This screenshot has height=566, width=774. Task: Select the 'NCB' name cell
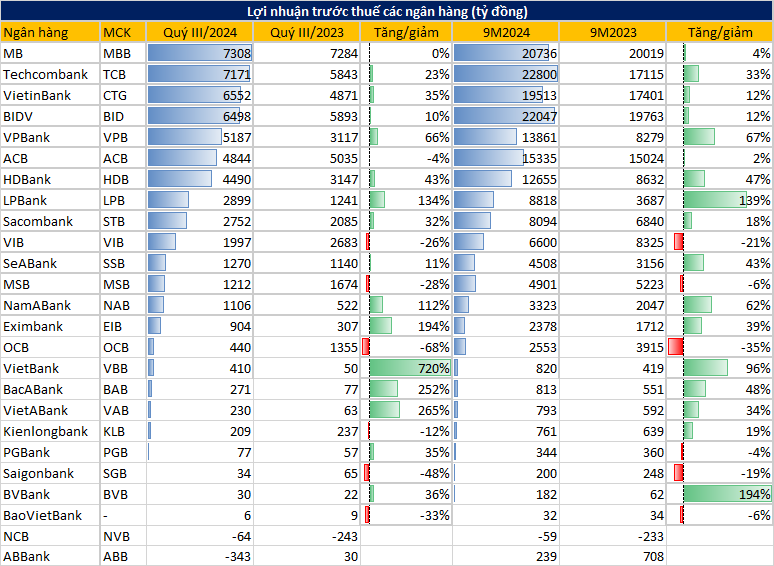click(50, 536)
